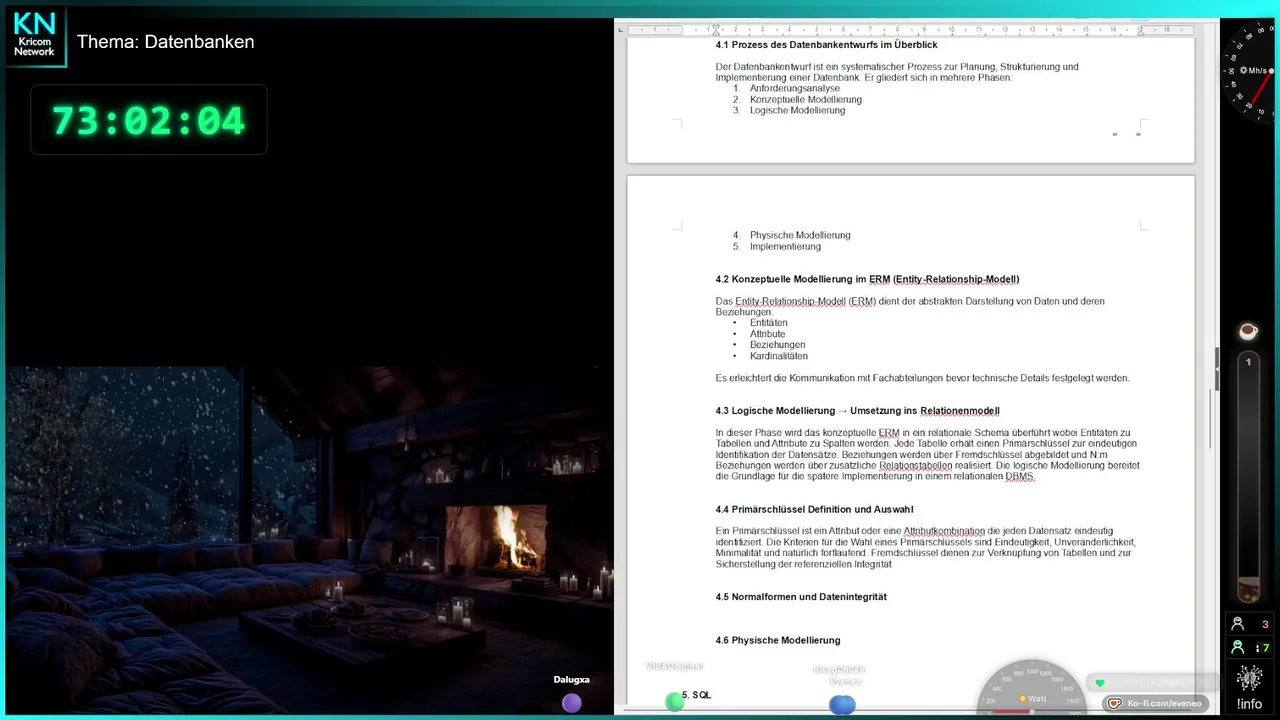Click list item 'Konzeptuelle Modellierung'
Image resolution: width=1280 pixels, height=720 pixels.
806,99
